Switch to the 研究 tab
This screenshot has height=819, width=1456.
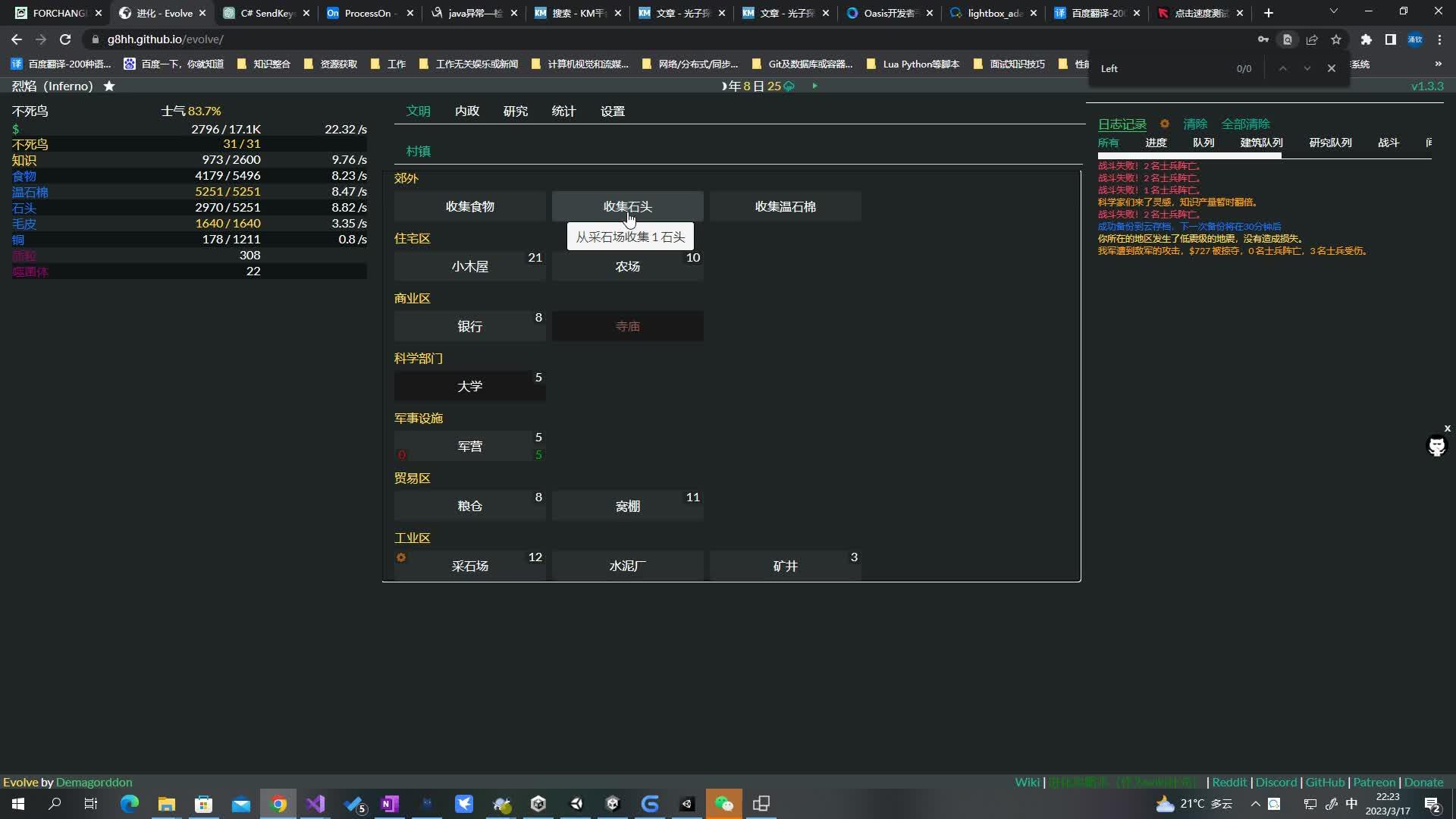[515, 111]
